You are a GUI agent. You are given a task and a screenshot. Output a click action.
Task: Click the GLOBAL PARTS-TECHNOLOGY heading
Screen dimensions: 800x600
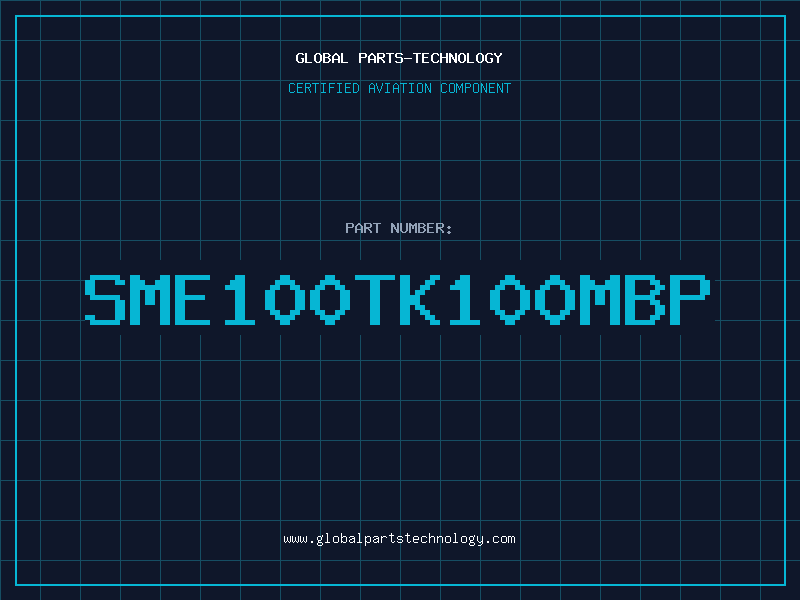[x=399, y=58]
